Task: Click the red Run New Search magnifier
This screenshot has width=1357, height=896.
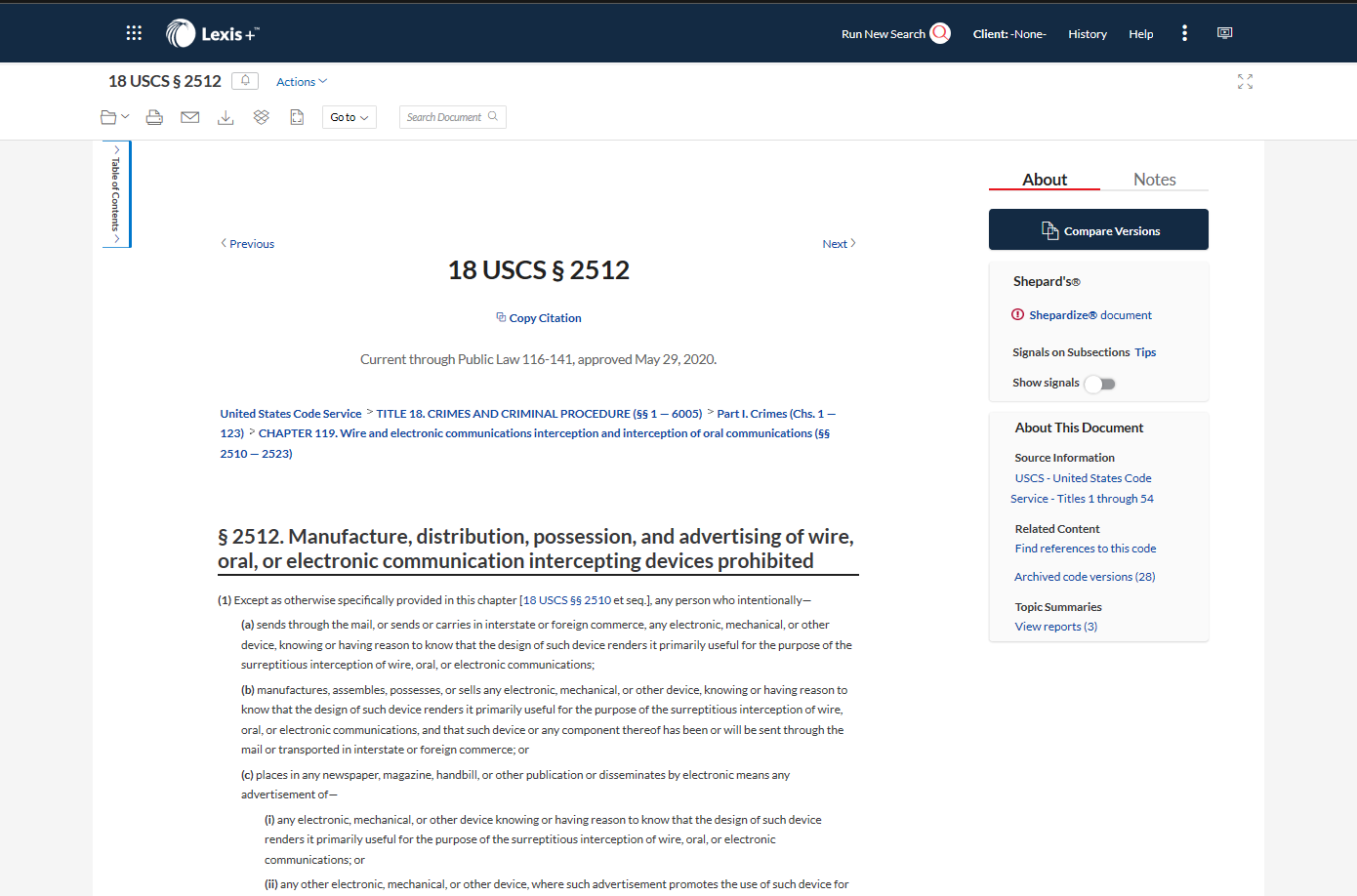Action: point(940,33)
